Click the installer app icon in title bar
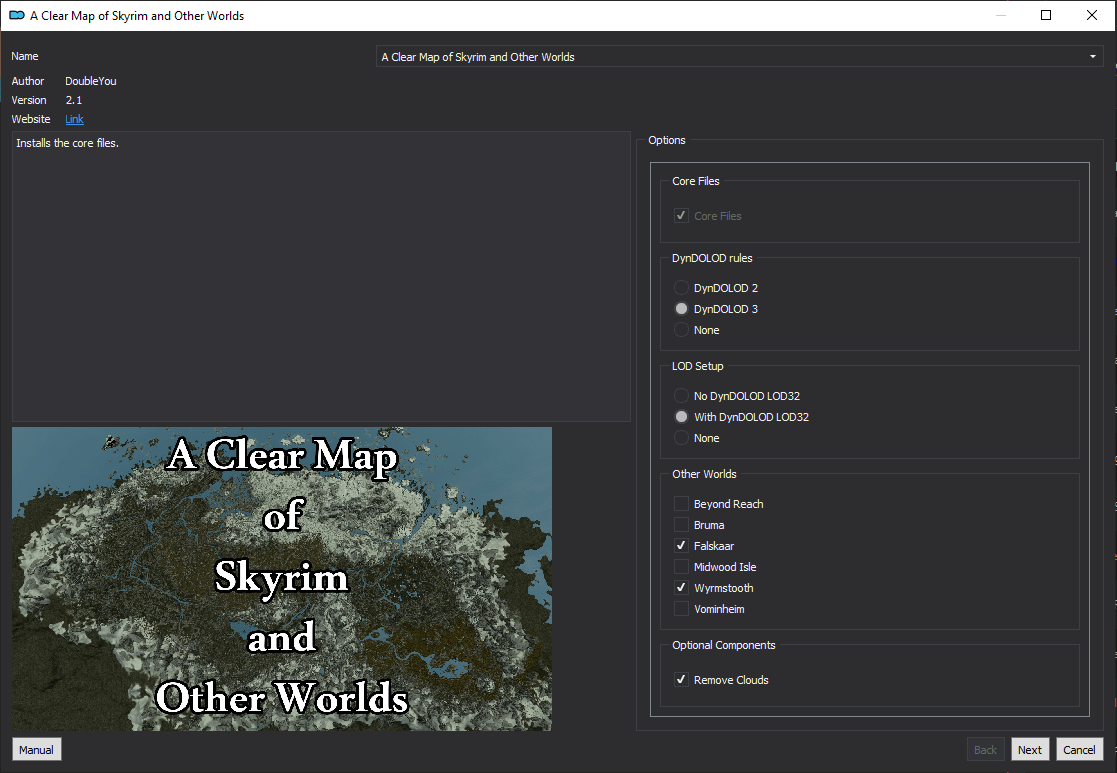This screenshot has width=1117, height=773. (16, 15)
